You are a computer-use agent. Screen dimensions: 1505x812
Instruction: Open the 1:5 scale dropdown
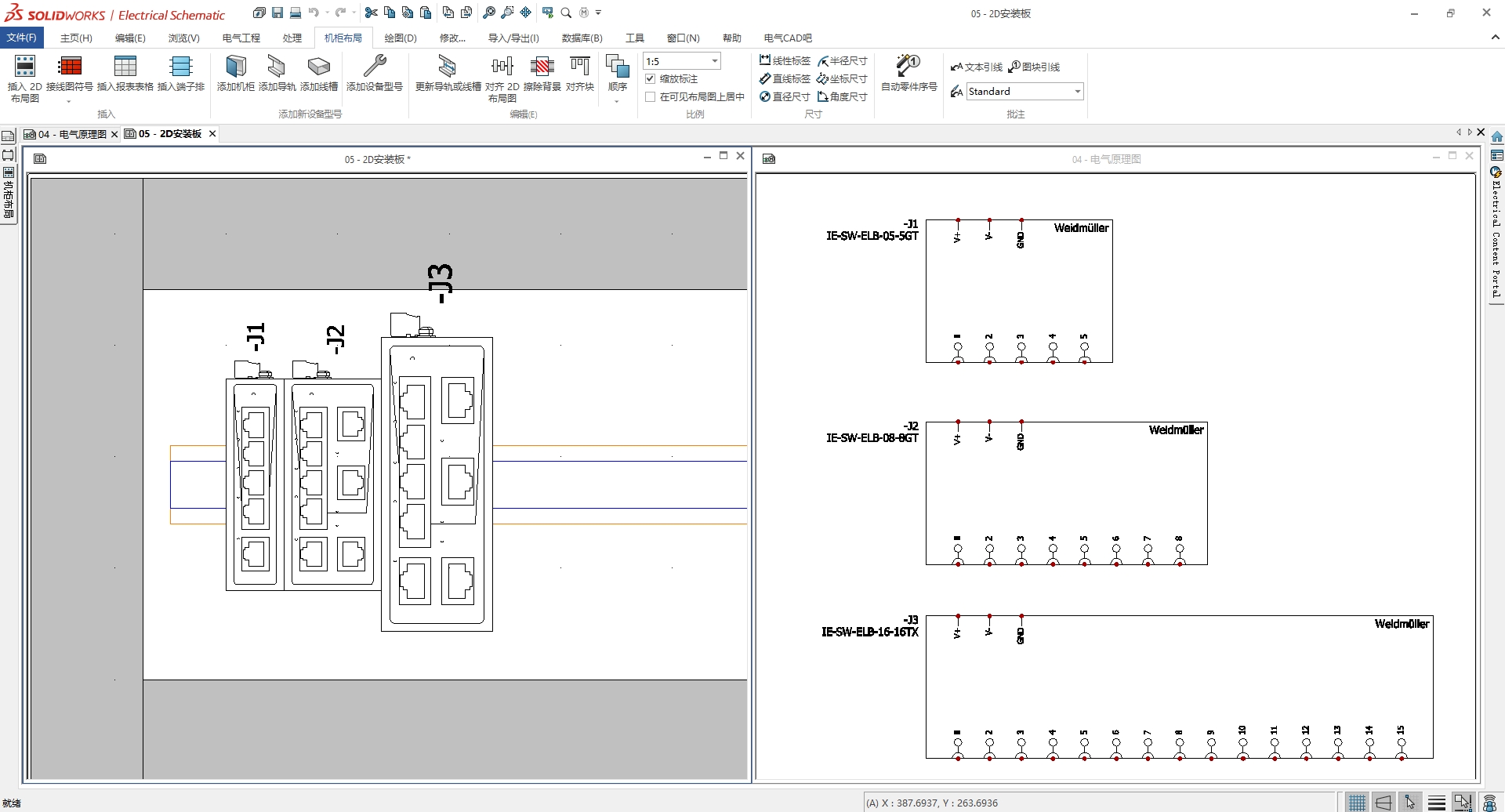tap(714, 61)
